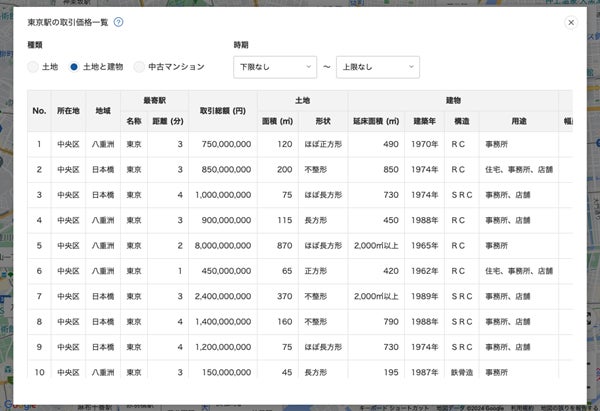Open the 下限なし period dropdown
Image resolution: width=600 pixels, height=411 pixels.
pos(275,67)
